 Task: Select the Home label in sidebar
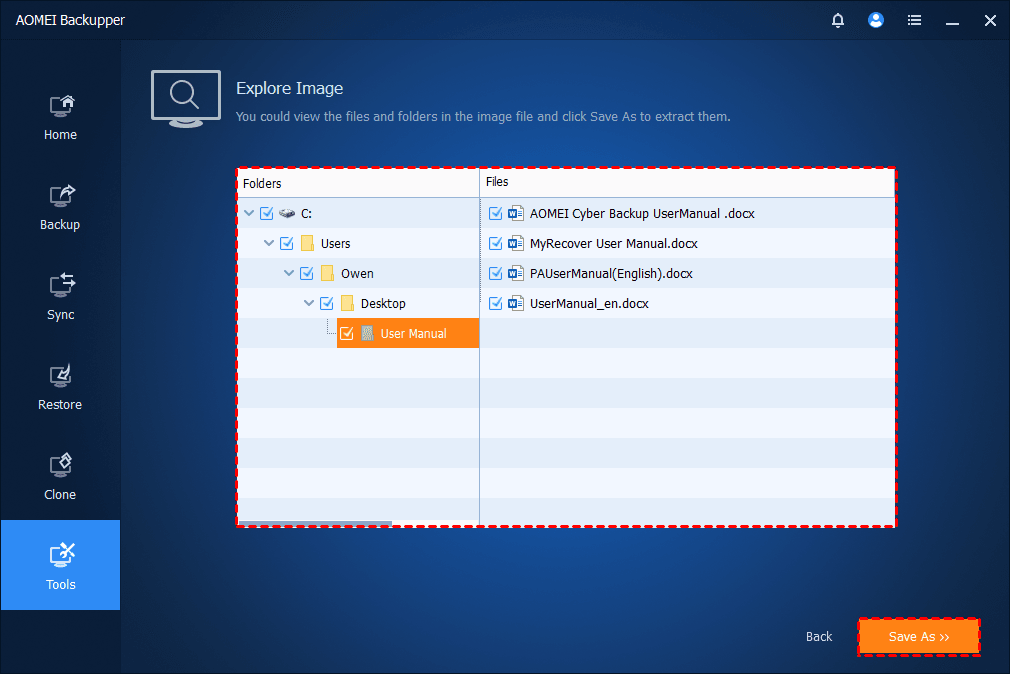(x=61, y=135)
